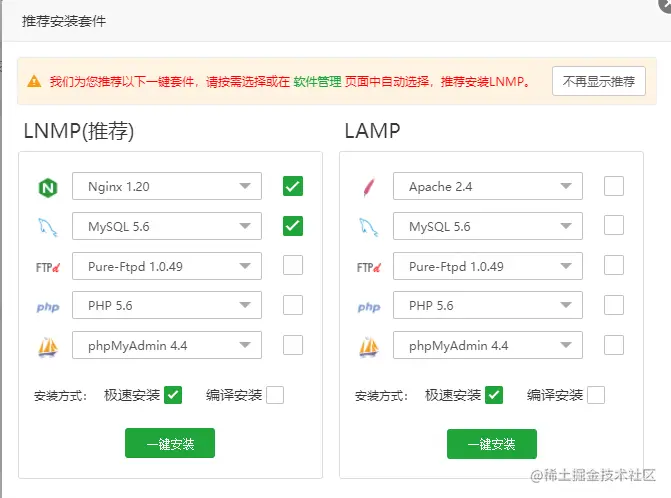
Task: Open the Nginx 1.20 version dropdown
Action: tap(167, 186)
